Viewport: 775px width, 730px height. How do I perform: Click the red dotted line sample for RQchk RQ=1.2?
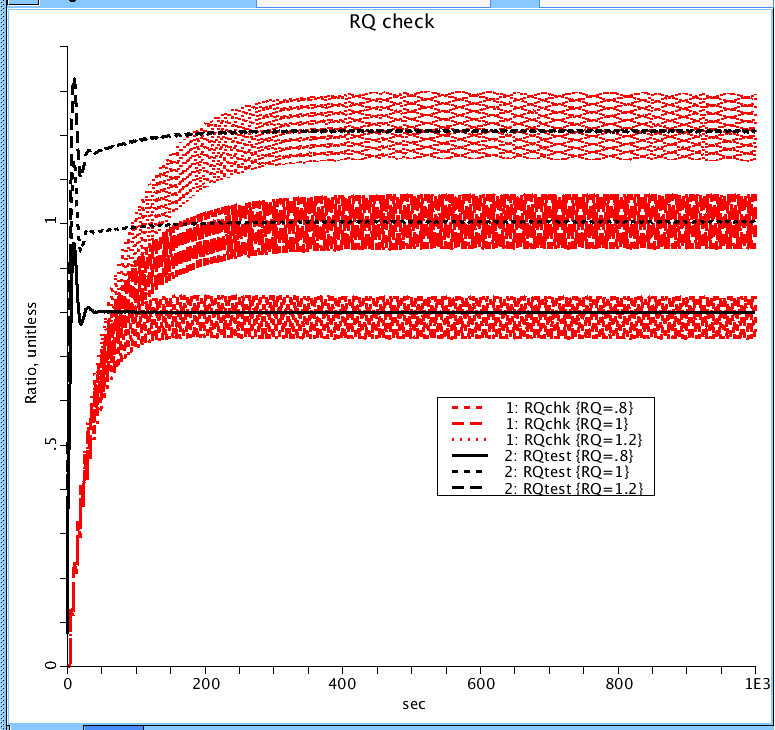(x=469, y=440)
